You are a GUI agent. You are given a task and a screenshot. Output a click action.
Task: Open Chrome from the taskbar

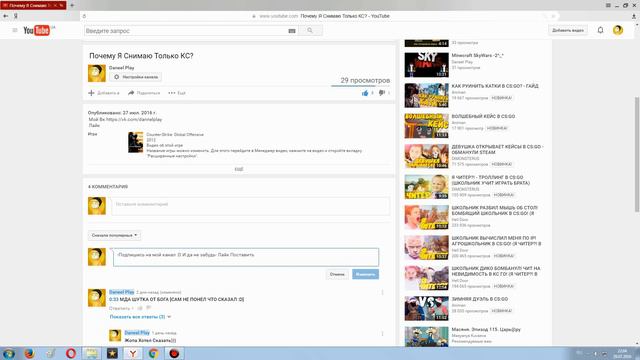click(153, 353)
